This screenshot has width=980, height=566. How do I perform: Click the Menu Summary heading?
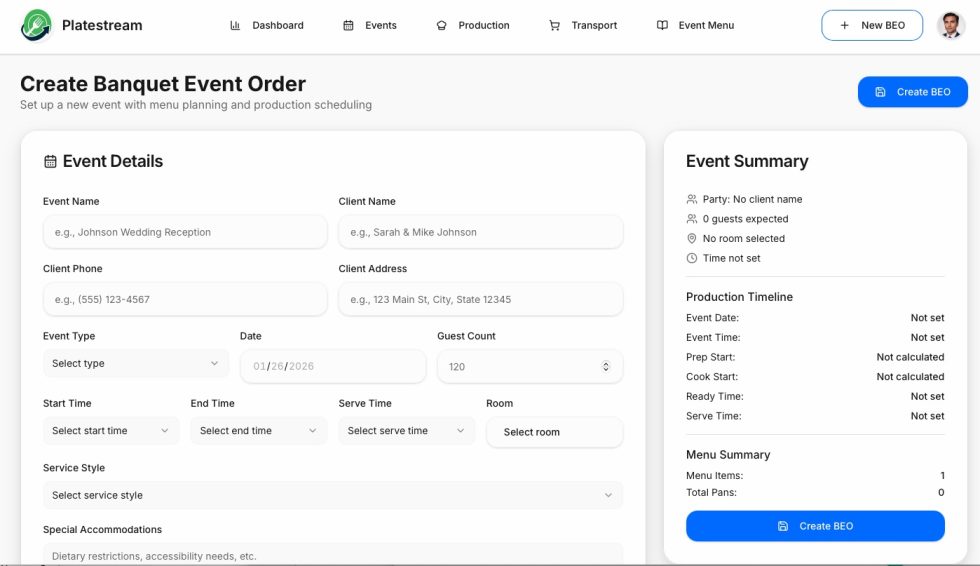(728, 455)
